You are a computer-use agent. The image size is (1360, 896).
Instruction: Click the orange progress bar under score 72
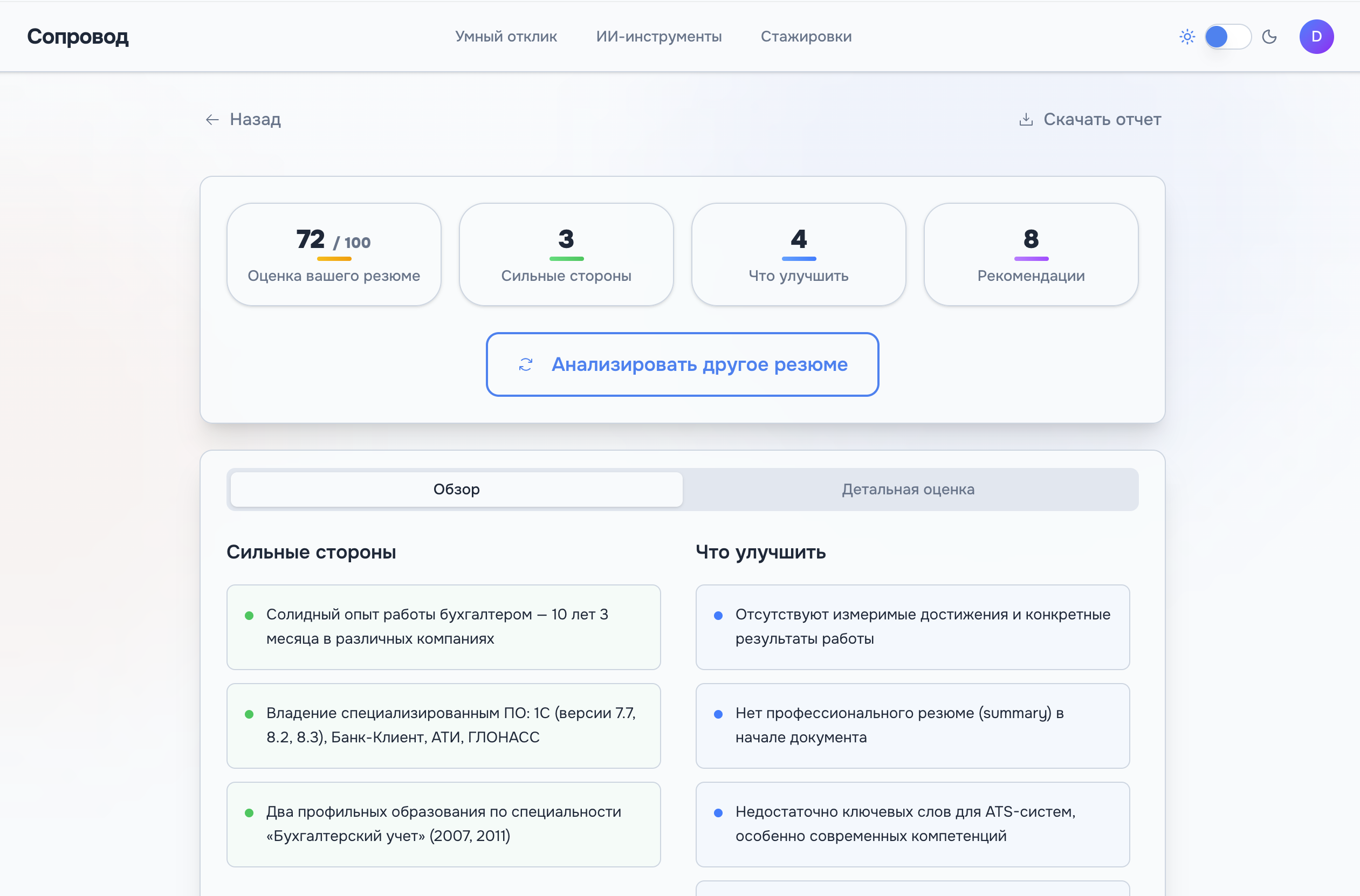(x=333, y=258)
